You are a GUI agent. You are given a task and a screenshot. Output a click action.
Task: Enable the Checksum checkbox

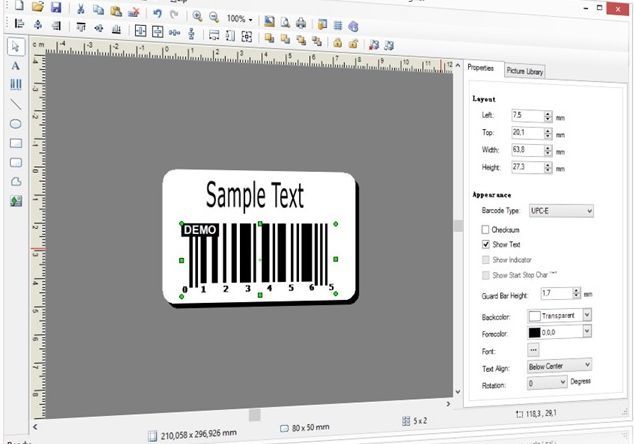click(x=485, y=230)
